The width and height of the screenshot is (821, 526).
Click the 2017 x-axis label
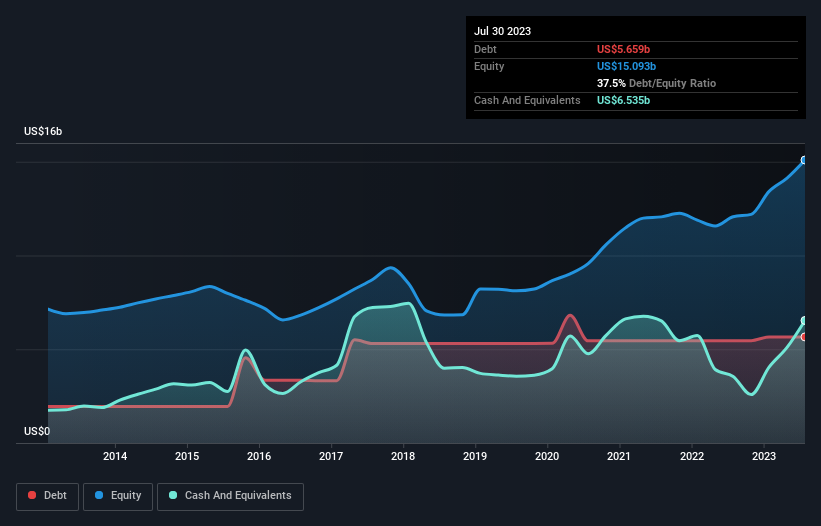pos(331,456)
